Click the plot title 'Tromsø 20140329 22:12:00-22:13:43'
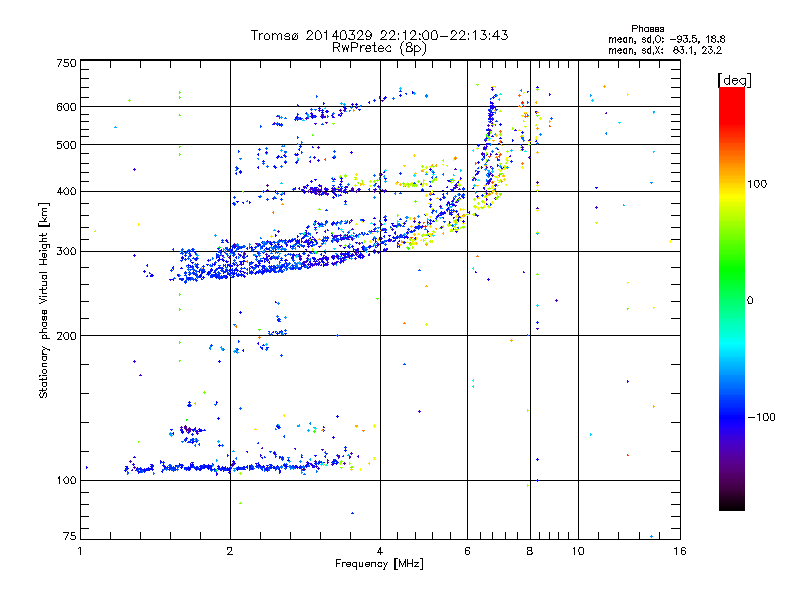The width and height of the screenshot is (800, 600). pyautogui.click(x=379, y=35)
